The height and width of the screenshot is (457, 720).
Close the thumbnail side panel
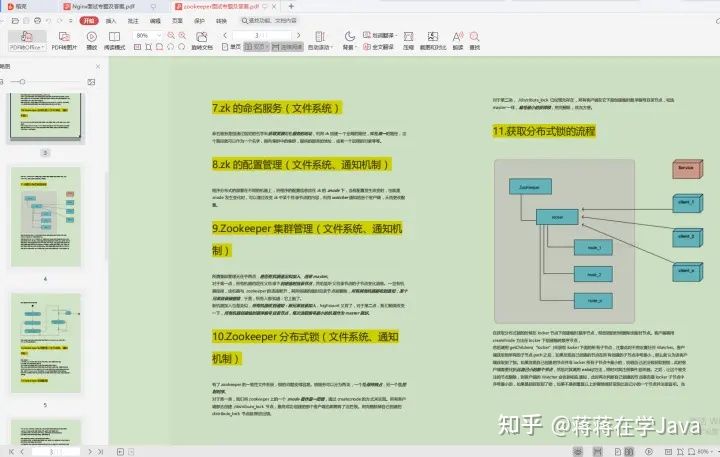click(x=98, y=67)
